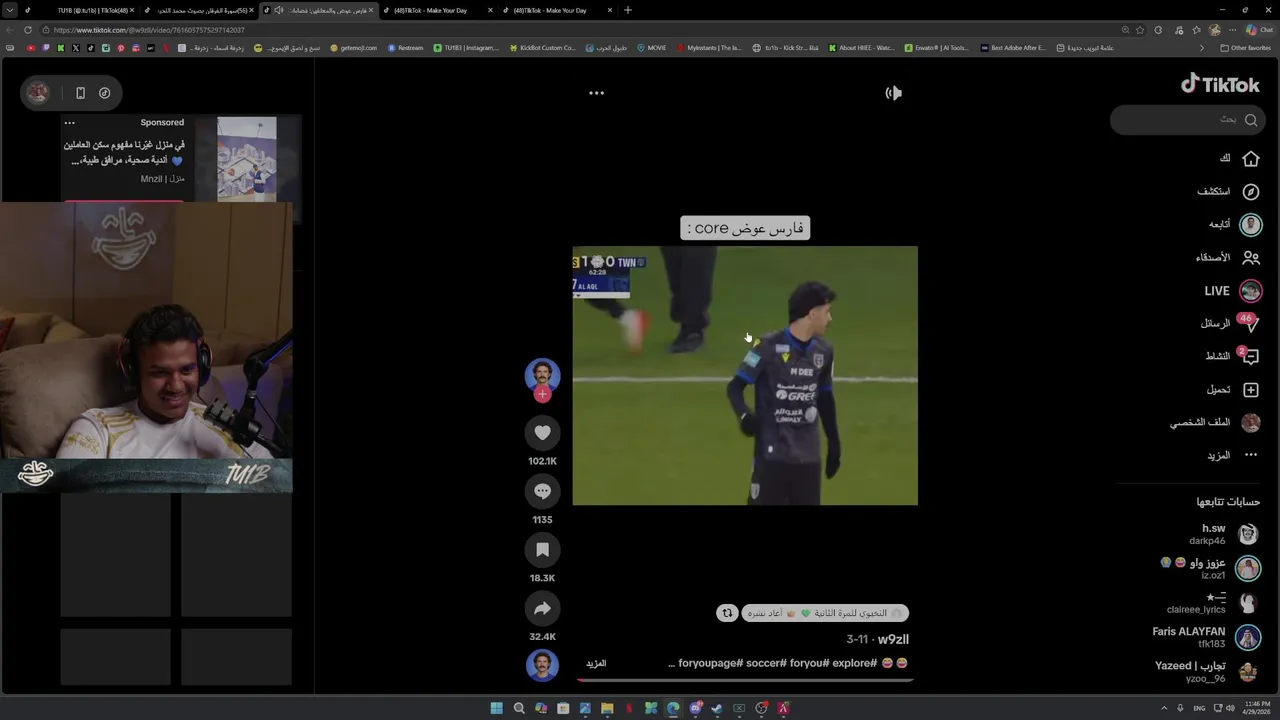This screenshot has width=1280, height=720.
Task: Expand the More (المزيد) sidebar item
Action: (x=1232, y=455)
